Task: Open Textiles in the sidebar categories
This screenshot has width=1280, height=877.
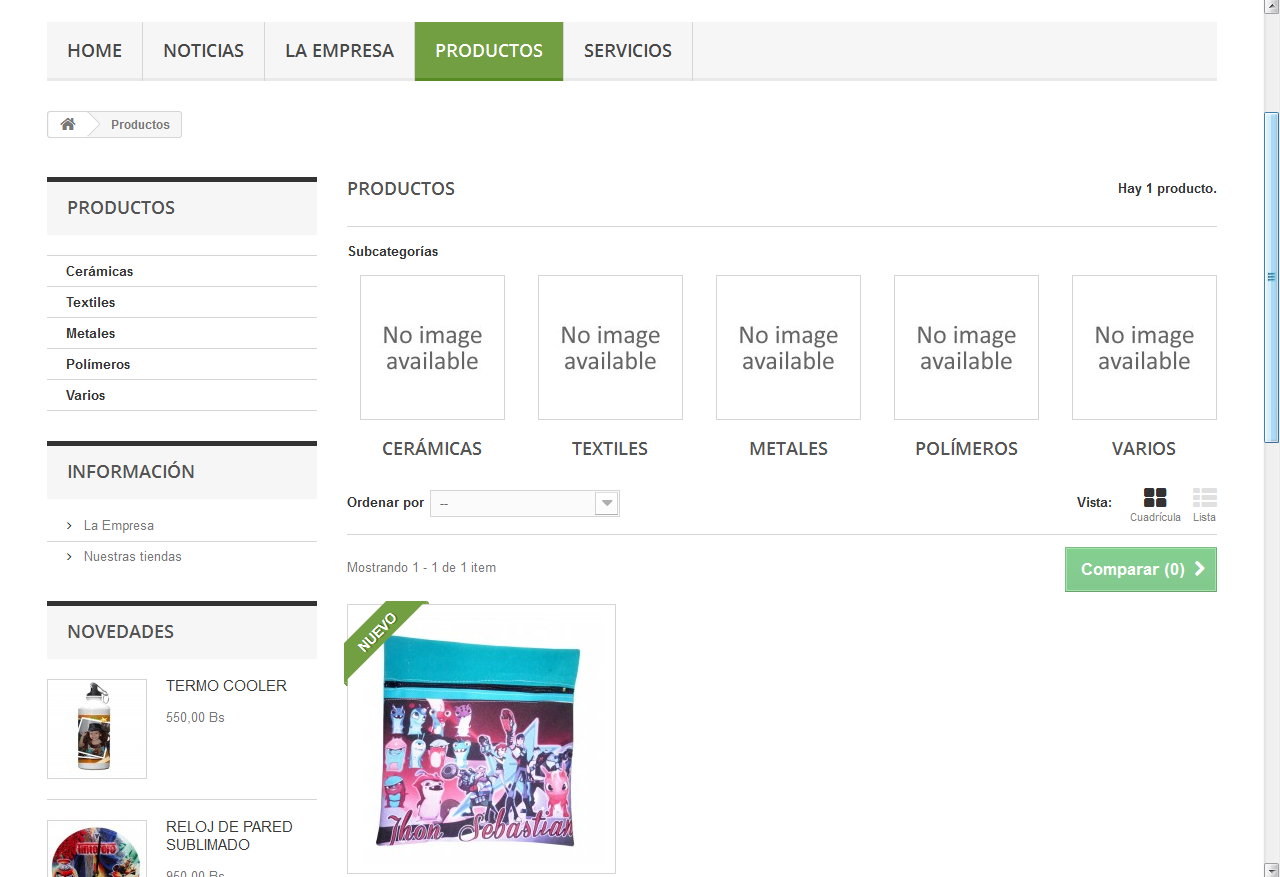Action: (91, 302)
